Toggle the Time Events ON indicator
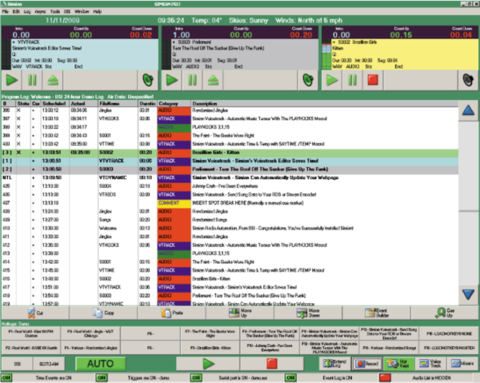 pos(7,378)
